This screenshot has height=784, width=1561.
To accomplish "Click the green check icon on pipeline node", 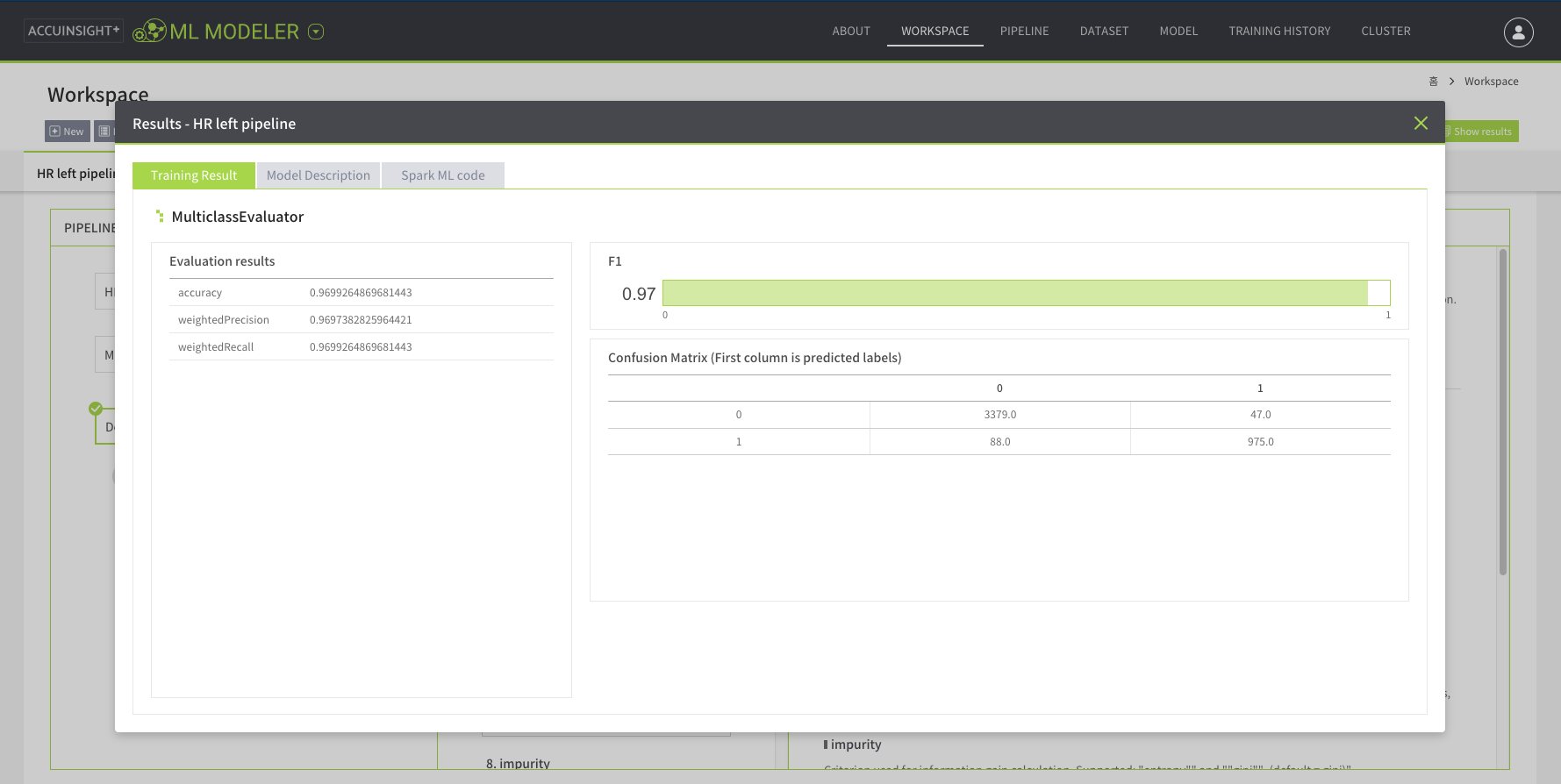I will coord(96,409).
